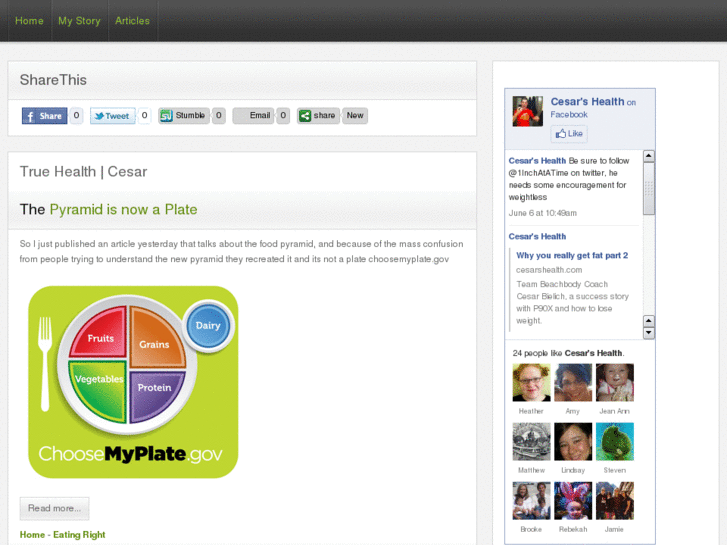Click the New label next to share
The image size is (727, 545).
coord(355,115)
